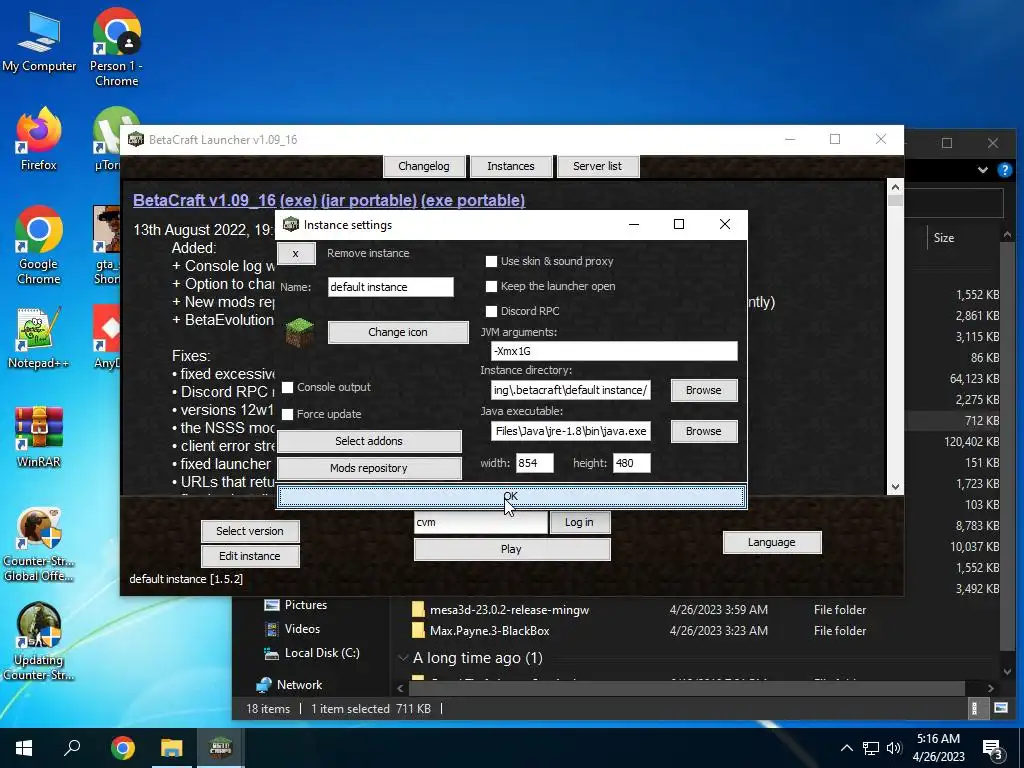Click the Change icon button
The image size is (1024, 768).
tap(398, 332)
